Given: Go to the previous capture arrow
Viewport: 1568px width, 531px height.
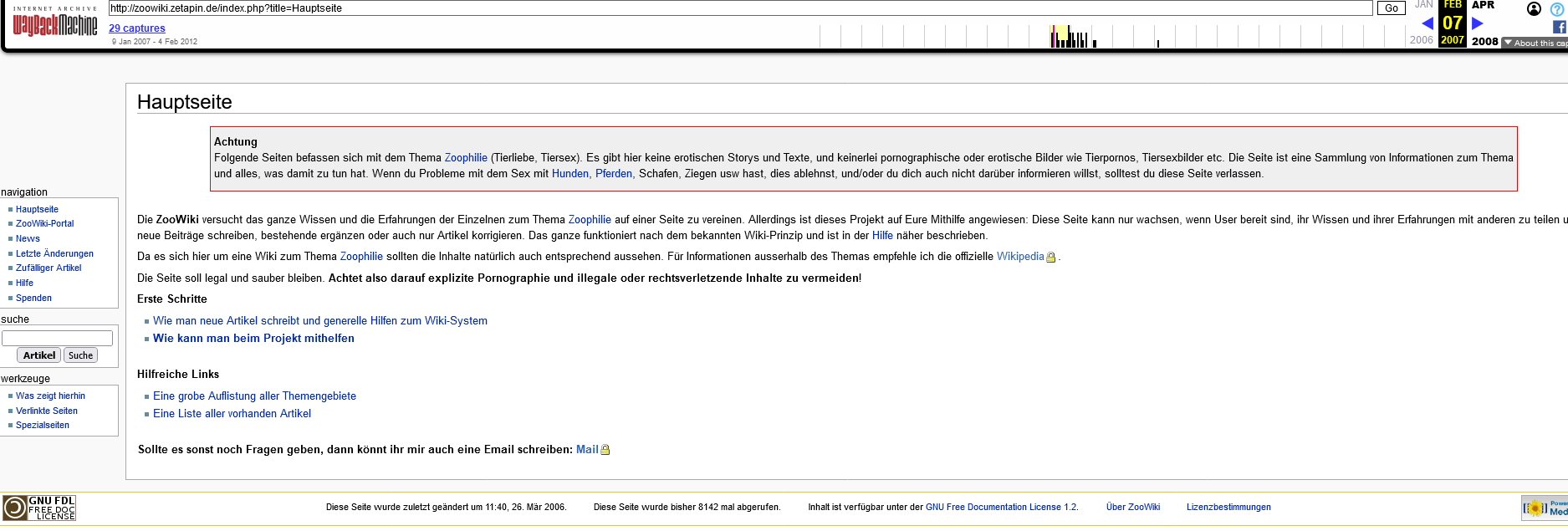Looking at the screenshot, I should 1427,23.
